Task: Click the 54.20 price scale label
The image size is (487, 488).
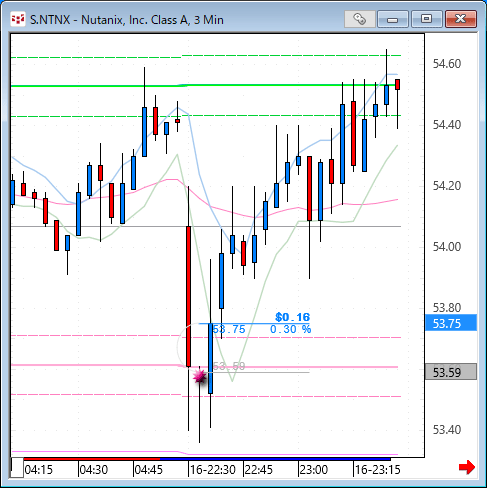Action: pyautogui.click(x=447, y=186)
